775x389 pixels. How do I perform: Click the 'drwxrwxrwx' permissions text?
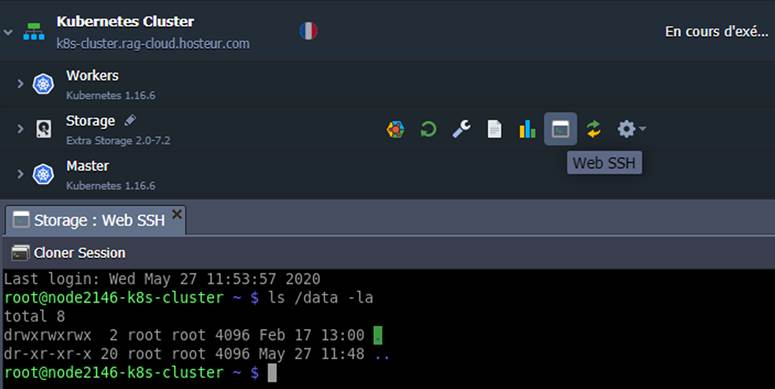(47, 335)
